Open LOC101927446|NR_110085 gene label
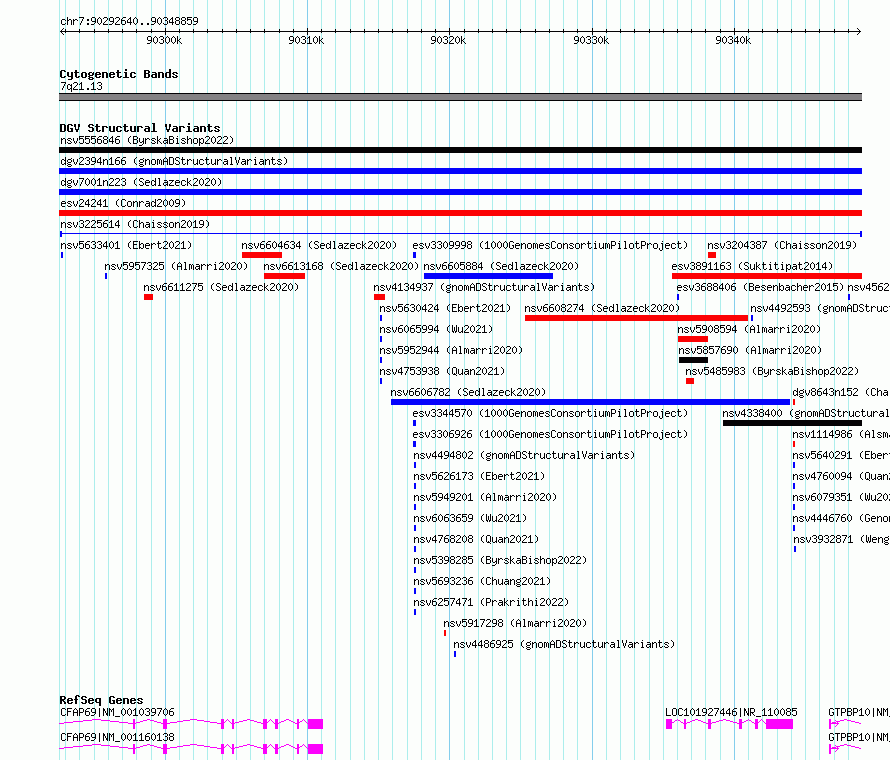Screen dimensions: 890x760 (x=731, y=712)
